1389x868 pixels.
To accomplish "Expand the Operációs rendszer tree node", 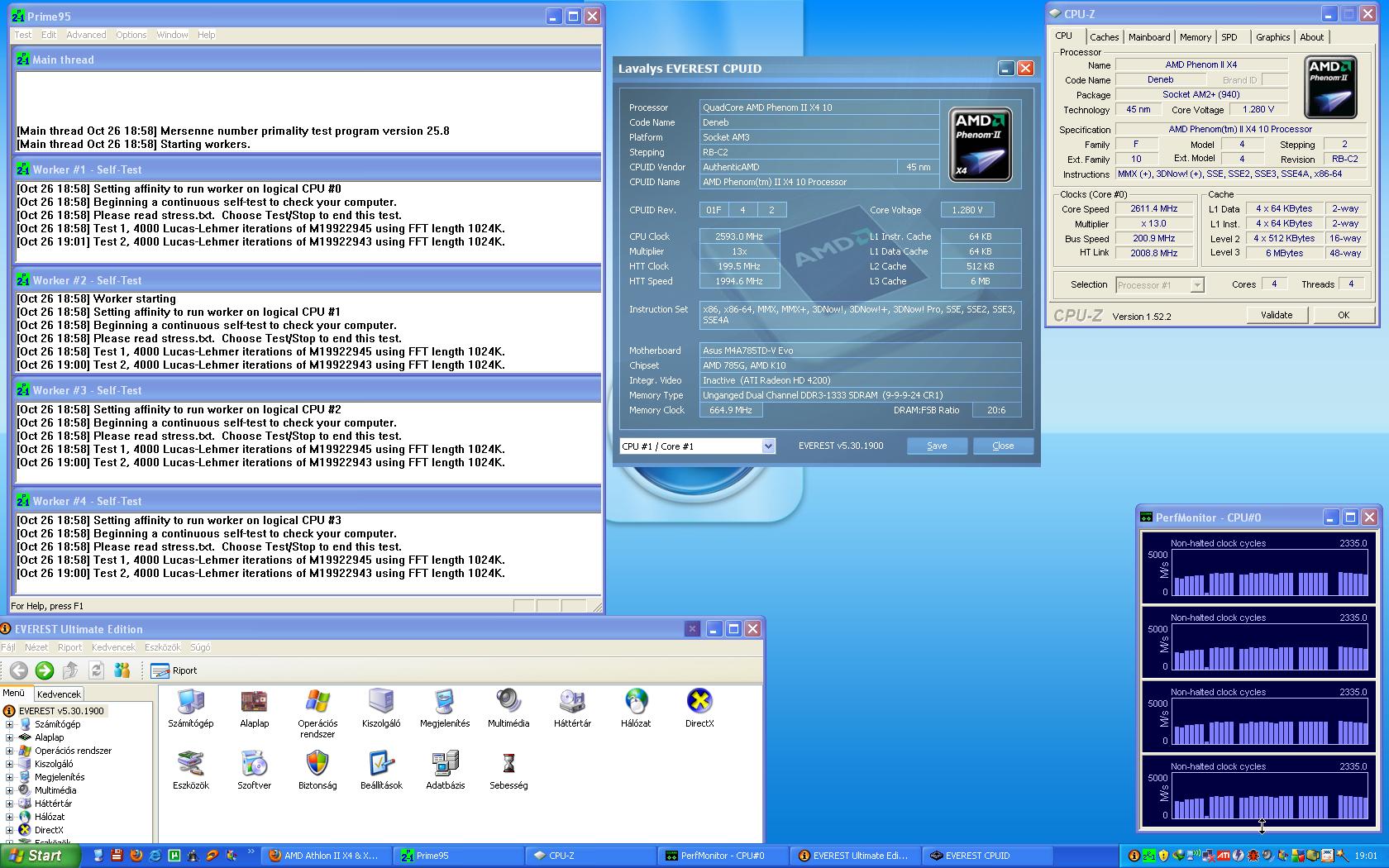I will point(10,751).
